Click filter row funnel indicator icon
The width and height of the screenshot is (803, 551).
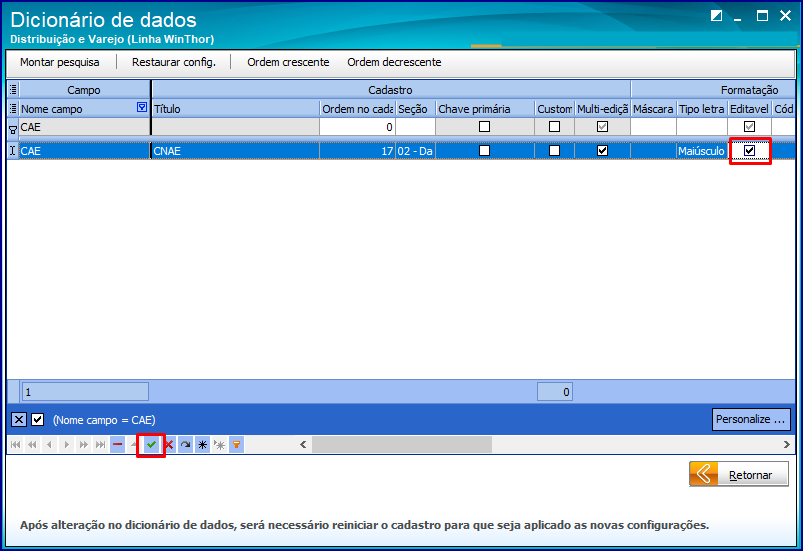13,130
